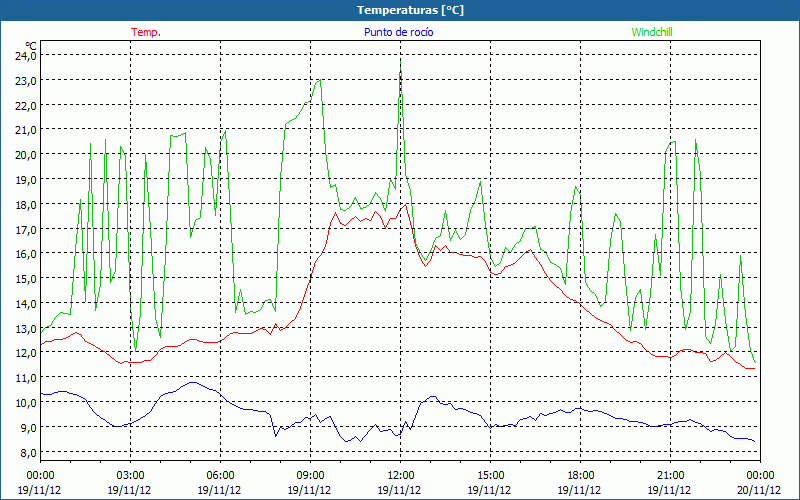
Task: Click the 21:00 time label on the x-axis
Action: 670,476
